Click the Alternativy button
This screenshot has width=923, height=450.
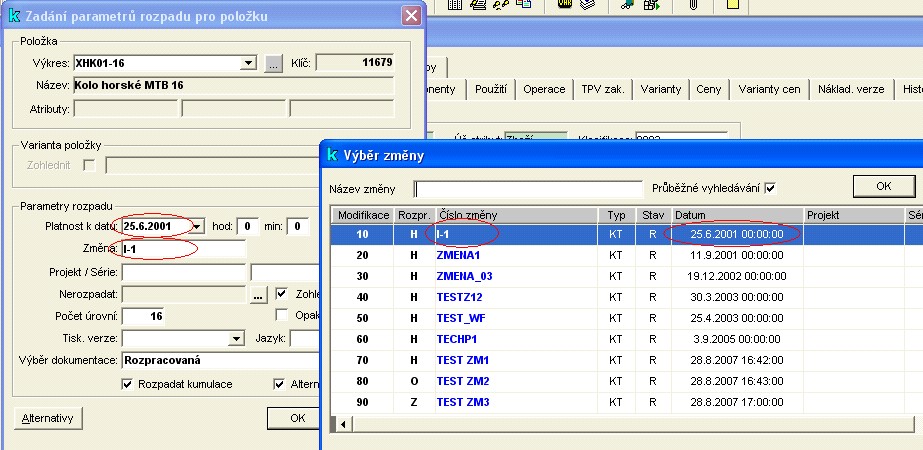coord(48,418)
